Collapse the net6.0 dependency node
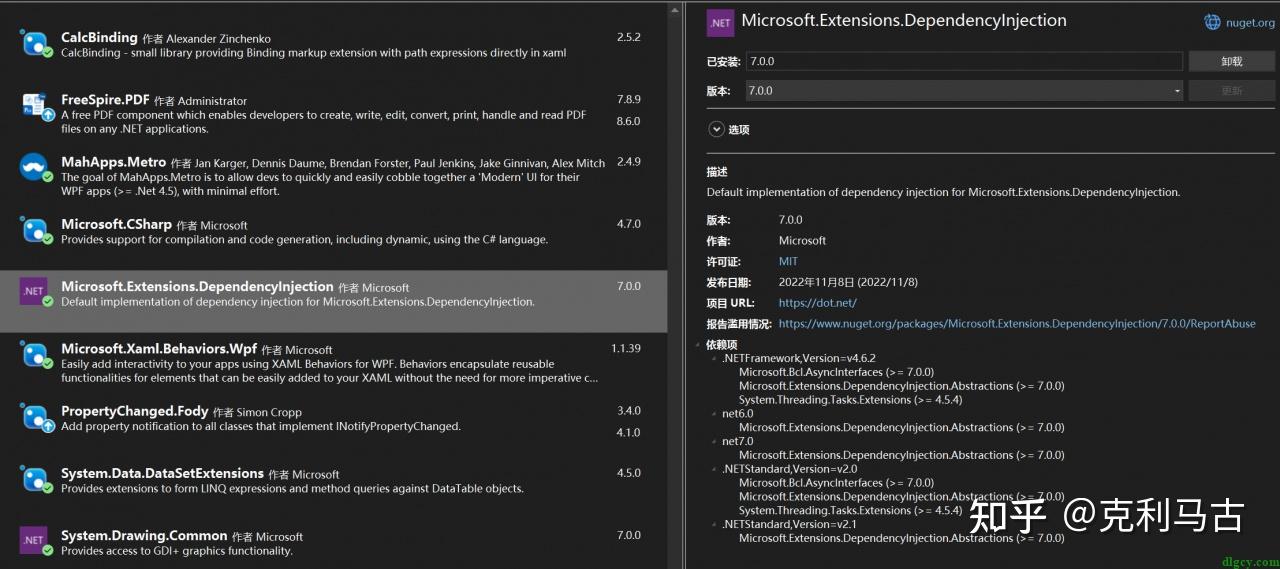The height and width of the screenshot is (569, 1280). pyautogui.click(x=713, y=414)
